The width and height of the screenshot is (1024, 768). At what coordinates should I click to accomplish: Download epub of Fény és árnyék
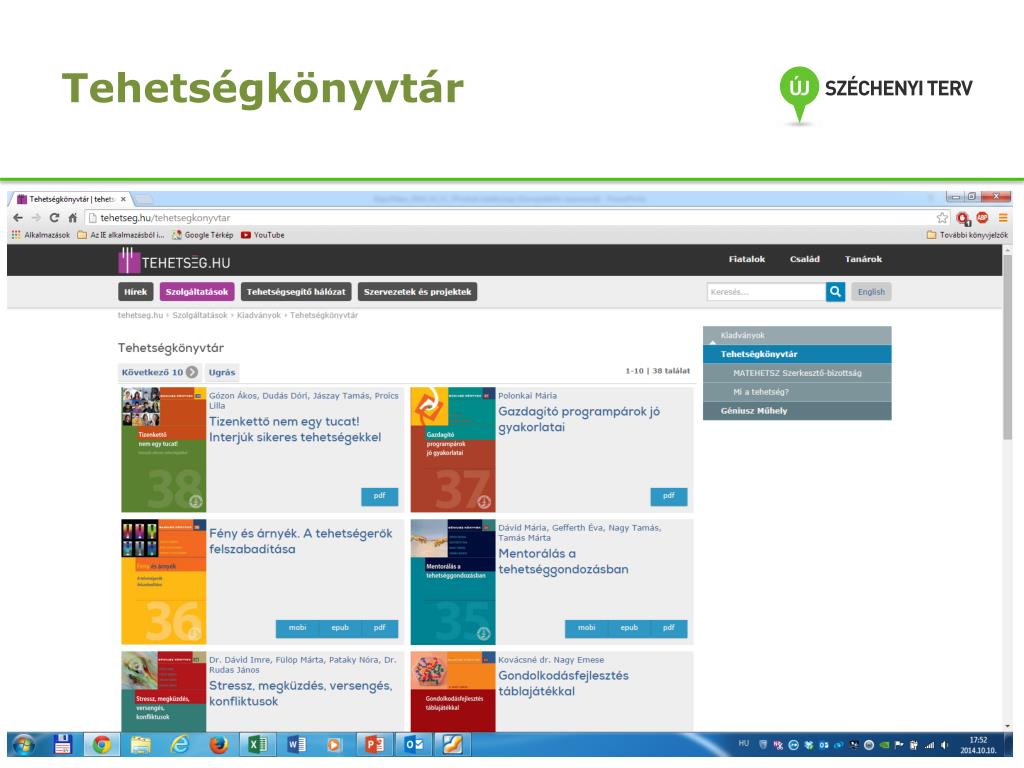tap(340, 628)
